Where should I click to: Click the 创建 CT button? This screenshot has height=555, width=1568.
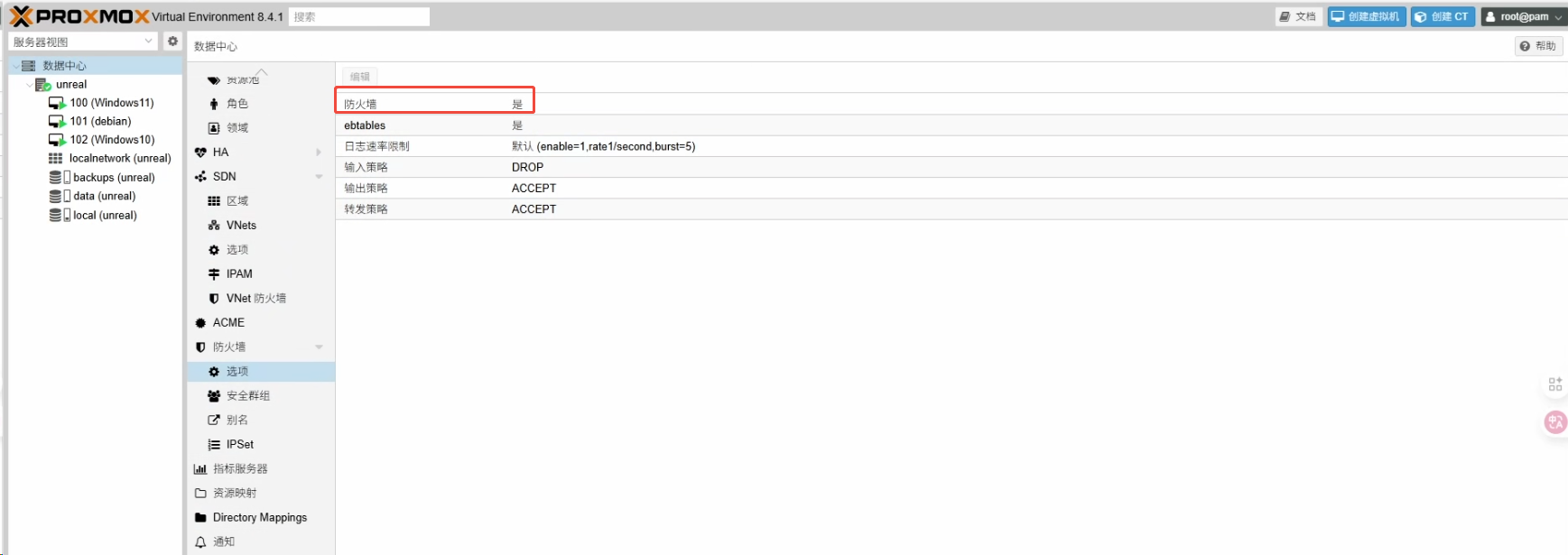(x=1442, y=16)
